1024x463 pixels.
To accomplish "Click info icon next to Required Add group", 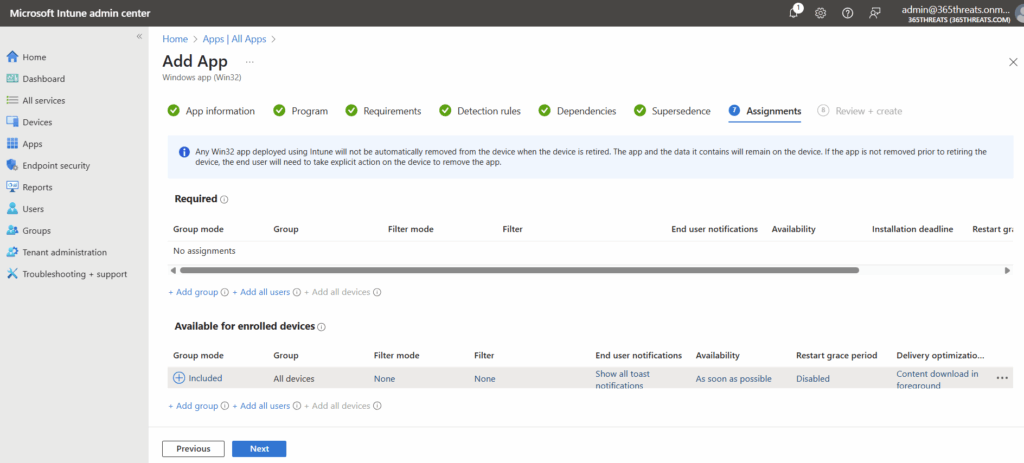I will (x=225, y=293).
